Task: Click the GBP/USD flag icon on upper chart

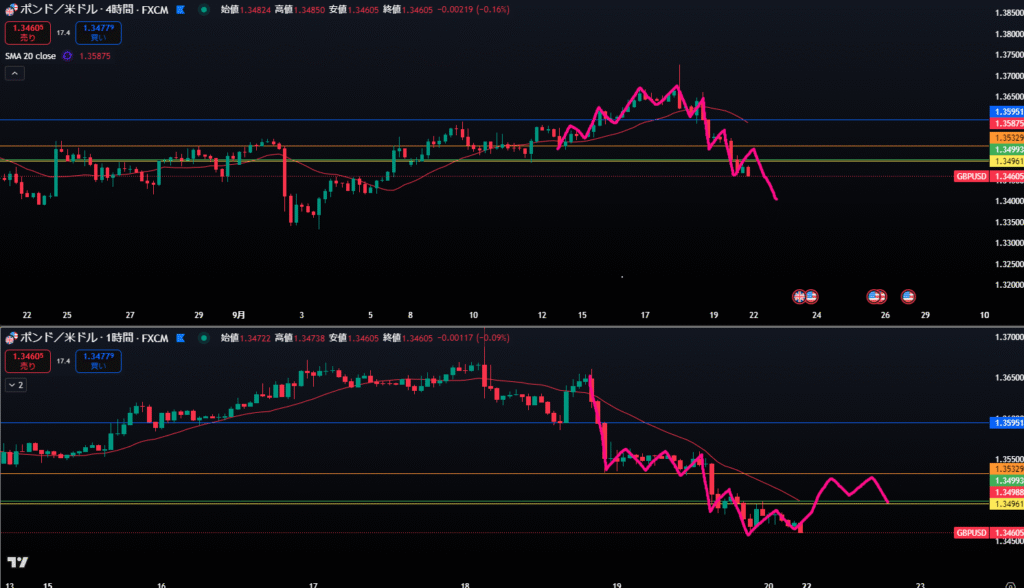Action: [11, 9]
